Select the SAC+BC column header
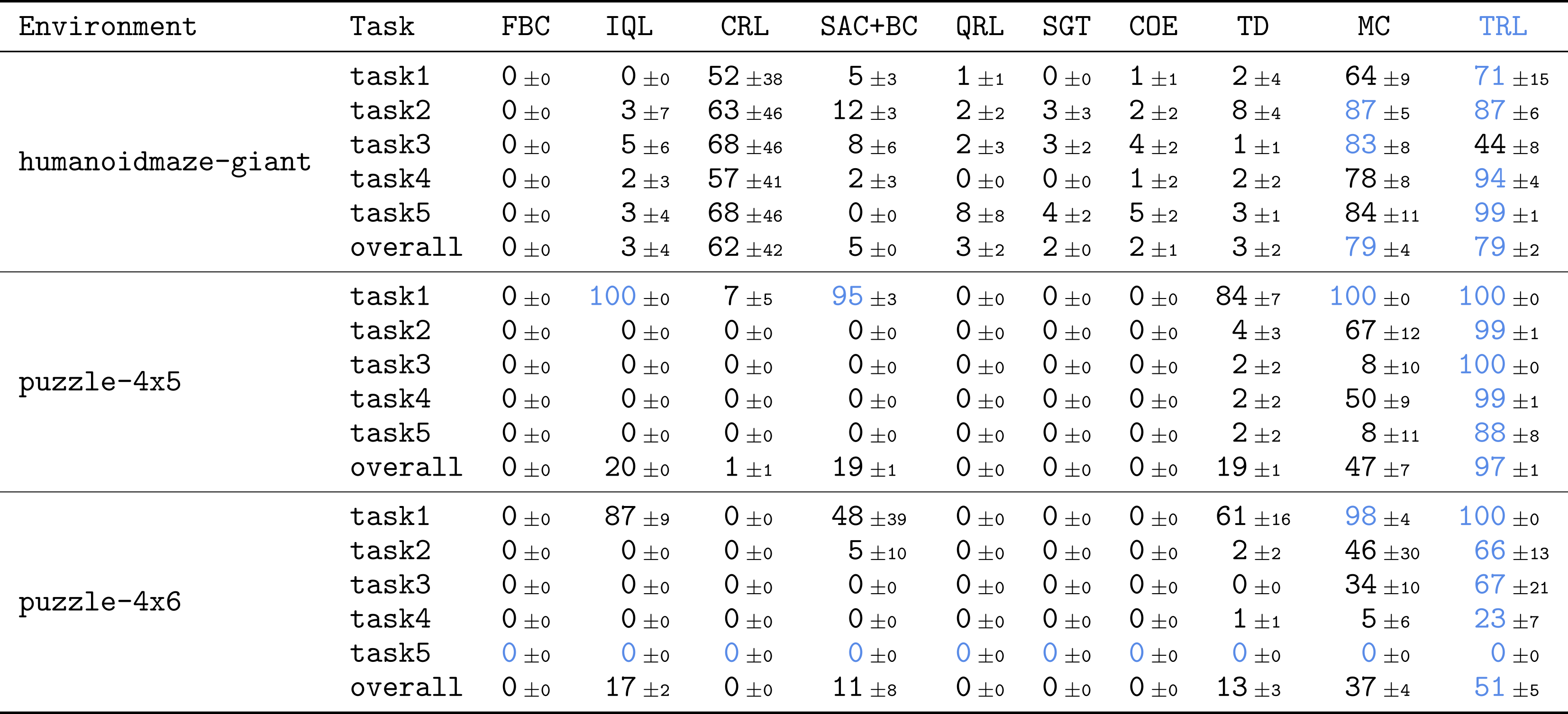This screenshot has height=714, width=1568. (x=868, y=27)
